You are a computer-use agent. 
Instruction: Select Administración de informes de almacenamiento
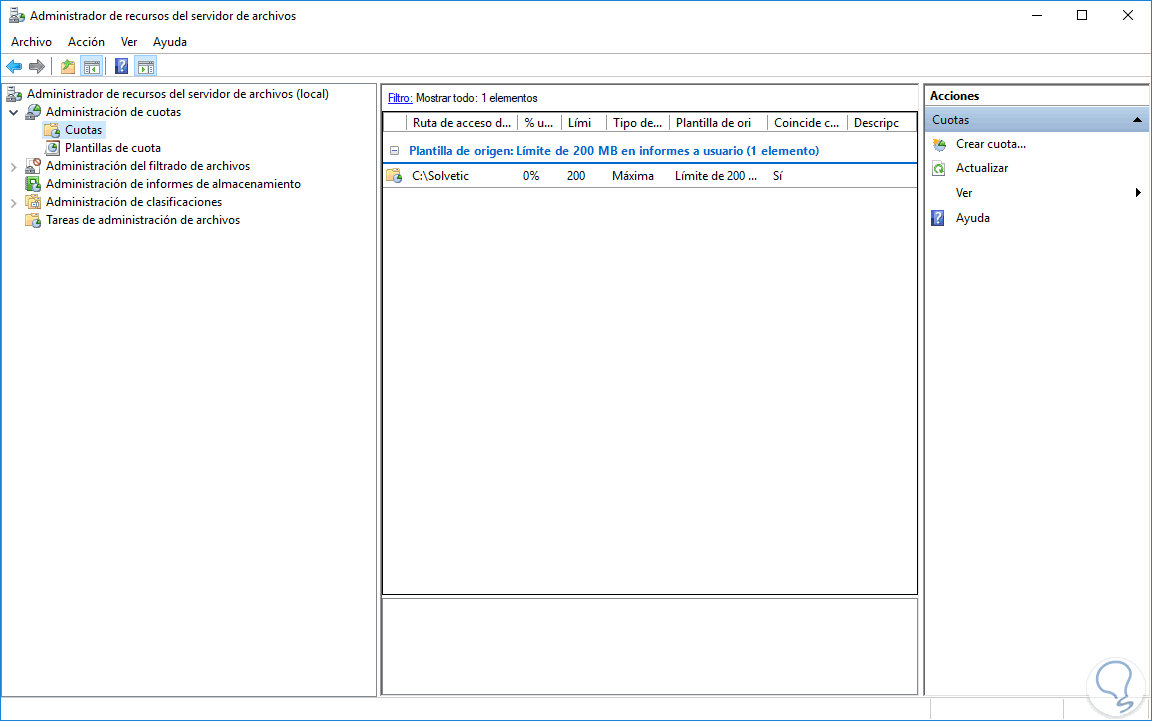(x=173, y=184)
